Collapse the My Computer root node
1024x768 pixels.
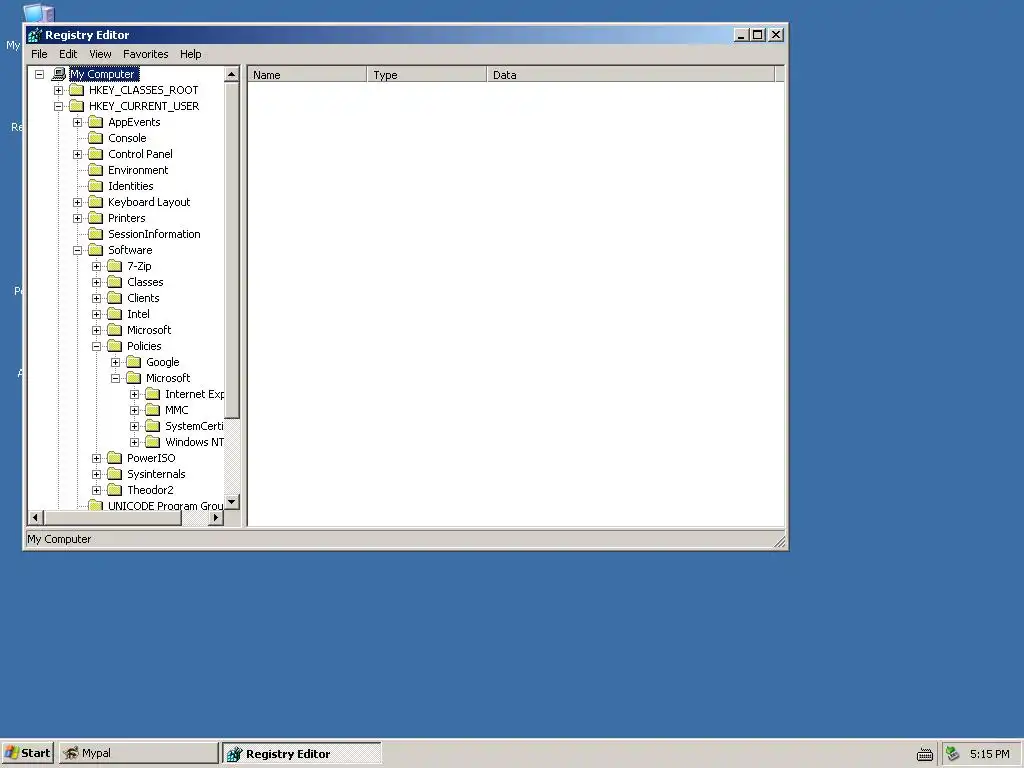[x=40, y=74]
